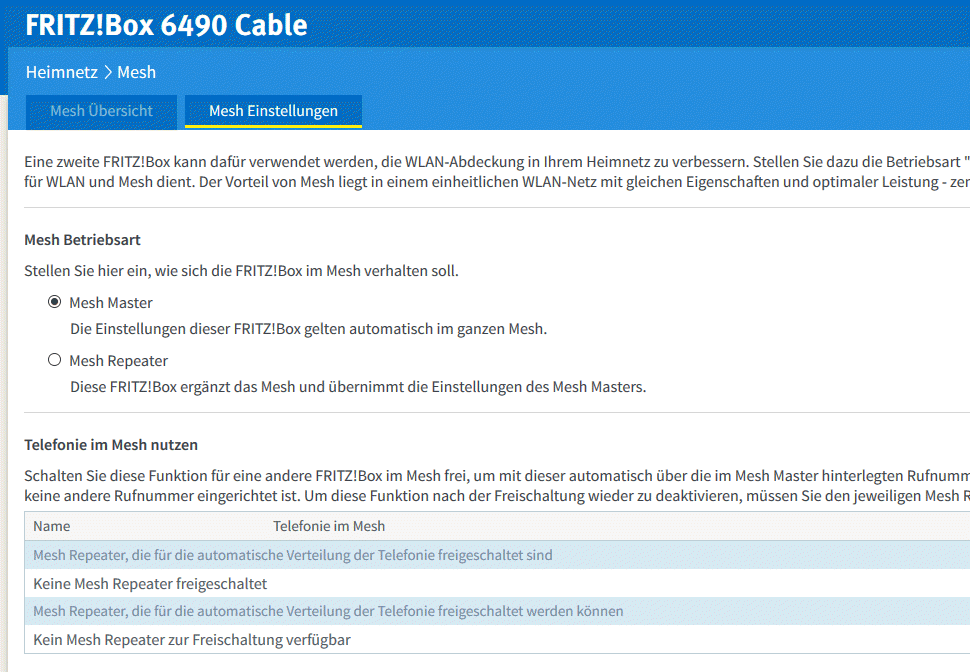The image size is (970, 672).
Task: Select the Mesh Repeater radio button
Action: pyautogui.click(x=54, y=360)
